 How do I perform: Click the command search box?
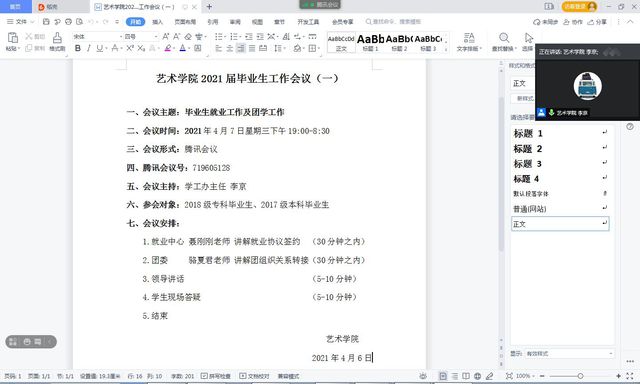393,22
